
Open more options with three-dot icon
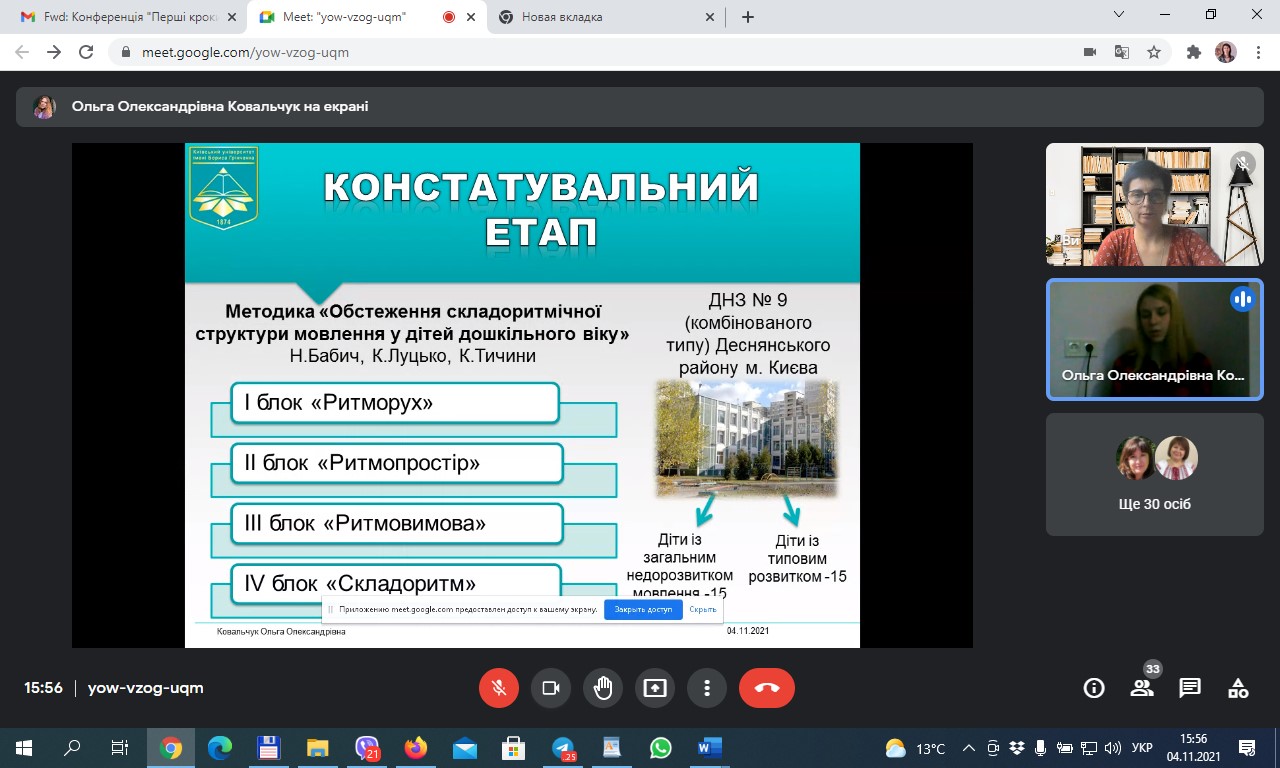click(707, 687)
